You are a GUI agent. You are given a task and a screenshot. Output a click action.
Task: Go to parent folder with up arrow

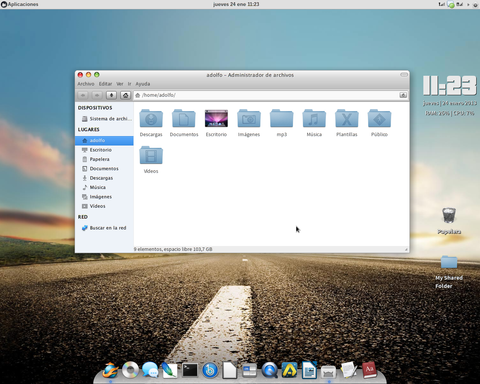point(111,95)
